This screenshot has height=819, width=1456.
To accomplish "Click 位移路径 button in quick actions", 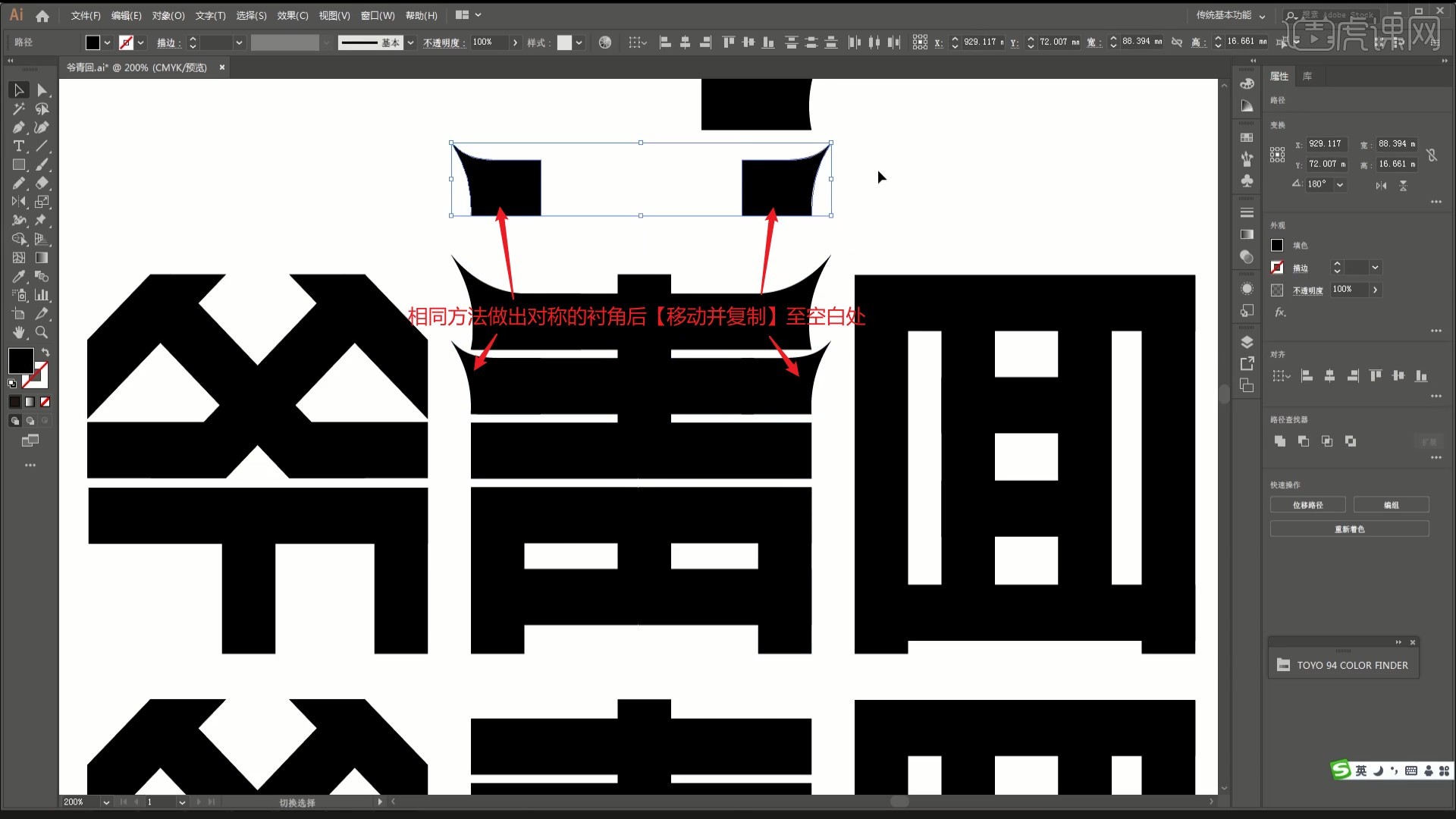I will [1308, 505].
